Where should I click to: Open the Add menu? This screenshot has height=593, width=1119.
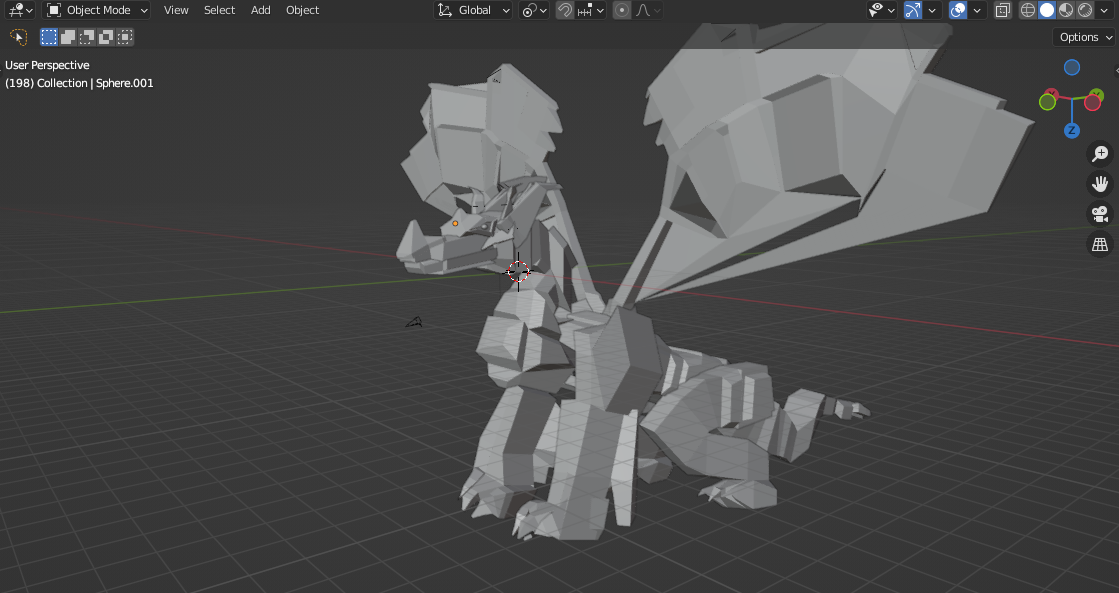tap(260, 10)
